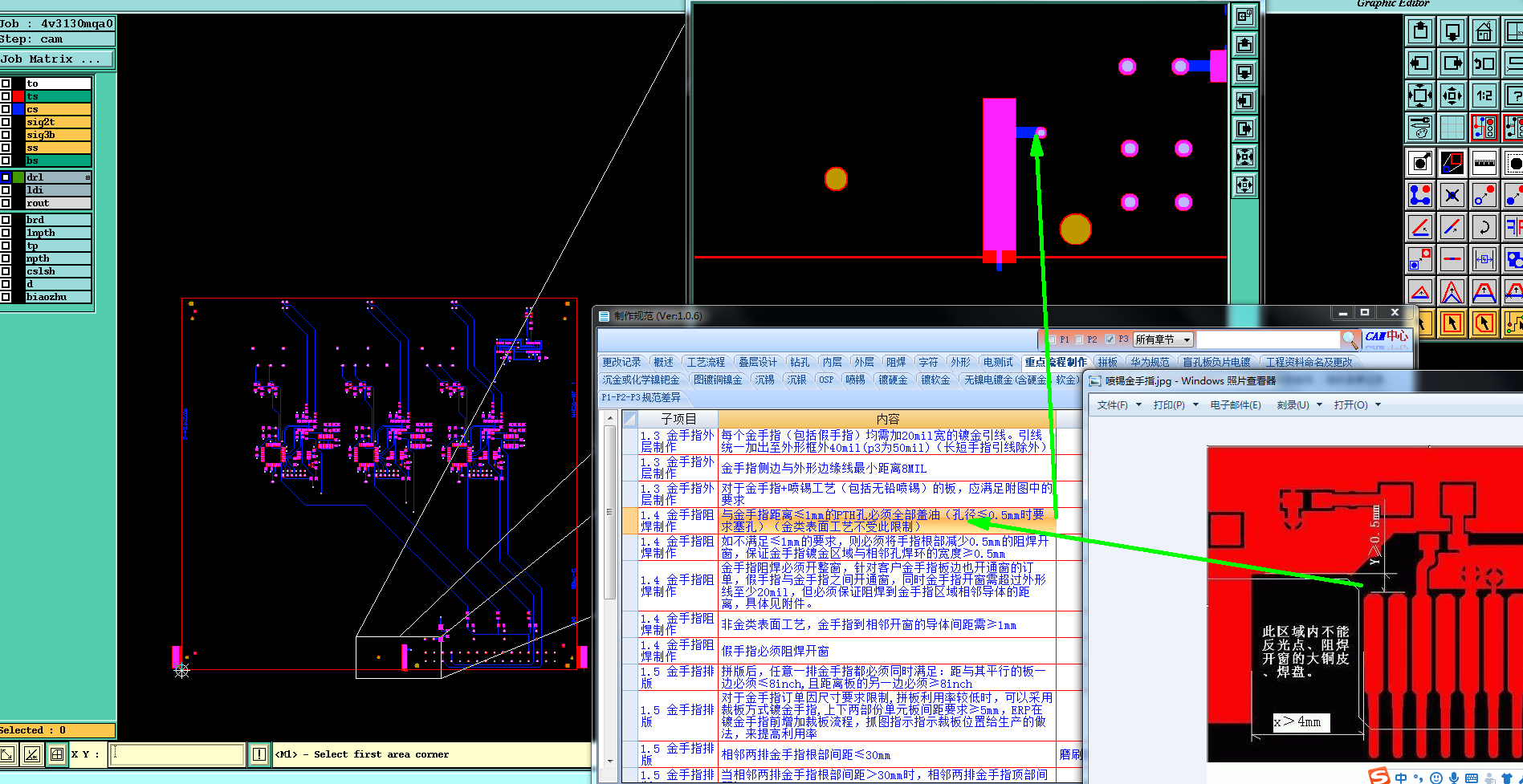Click the 1:2 zoom scale icon
Image resolution: width=1523 pixels, height=784 pixels.
1484,95
